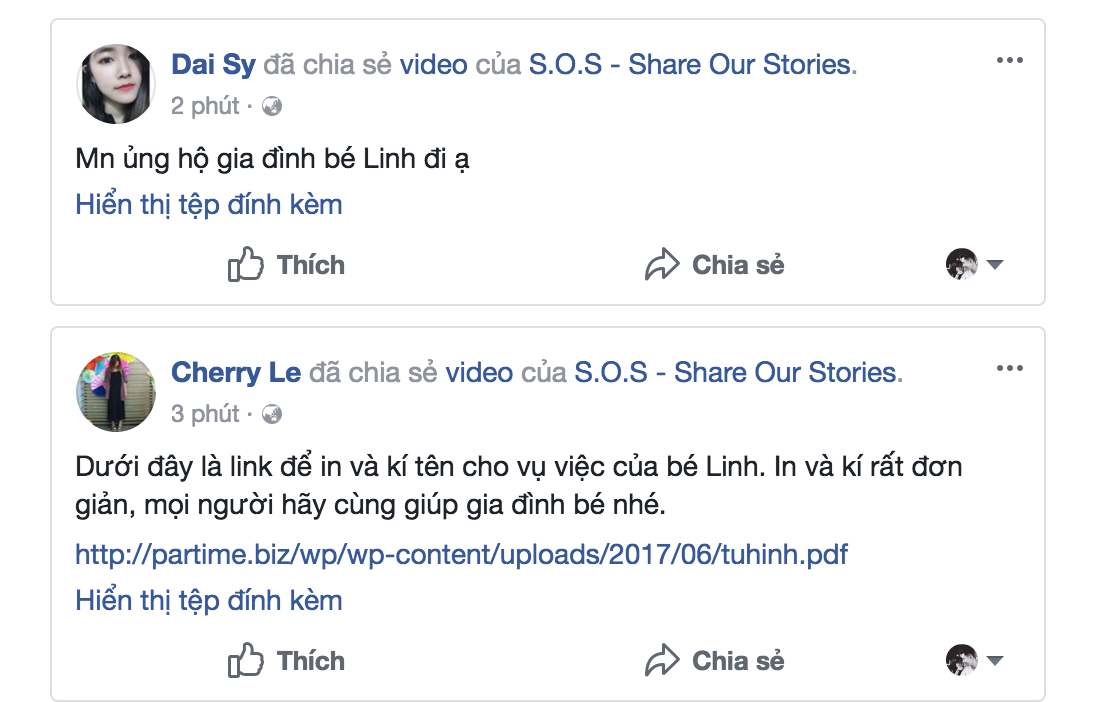Click the thumbs-up icon on Dai Sy's post
Viewport: 1100px width, 702px height.
click(246, 265)
